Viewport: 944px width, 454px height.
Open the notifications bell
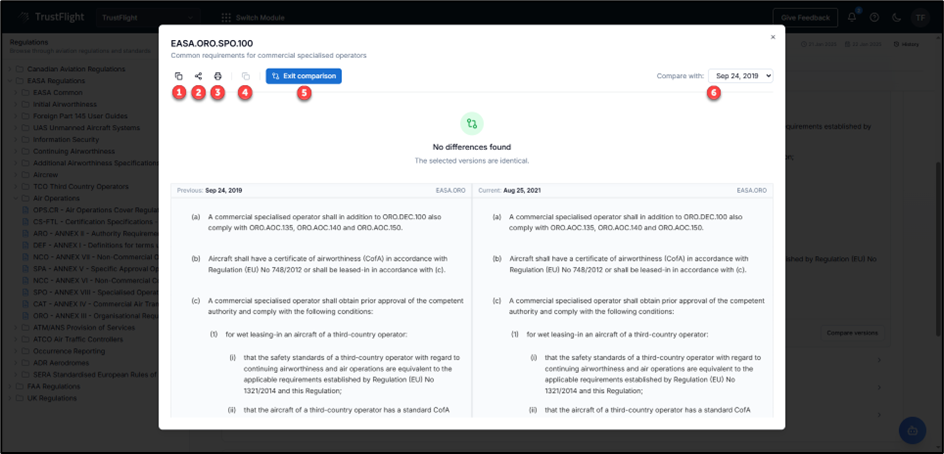(x=852, y=17)
